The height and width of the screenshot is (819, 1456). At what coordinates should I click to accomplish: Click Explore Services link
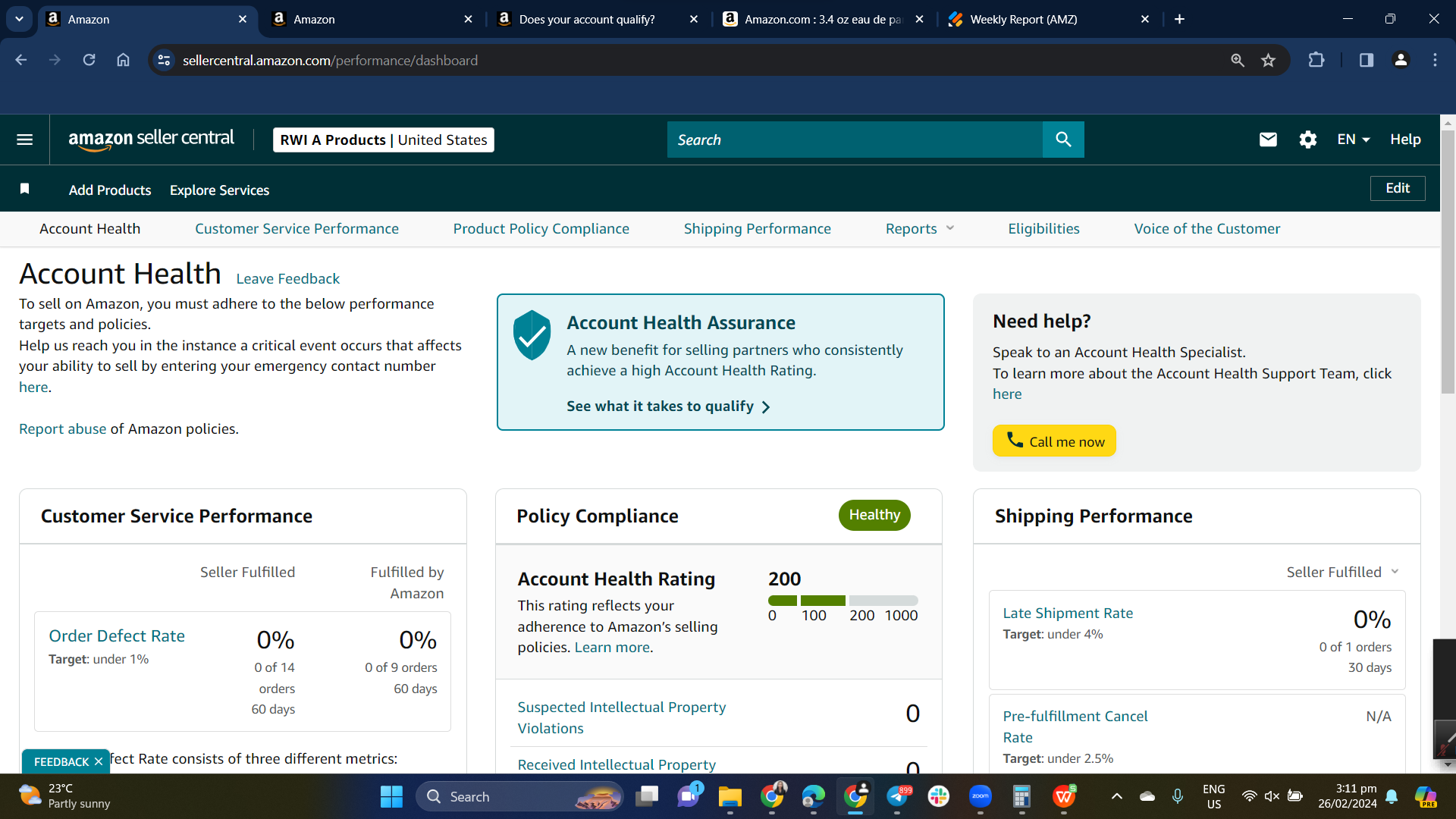coord(219,190)
